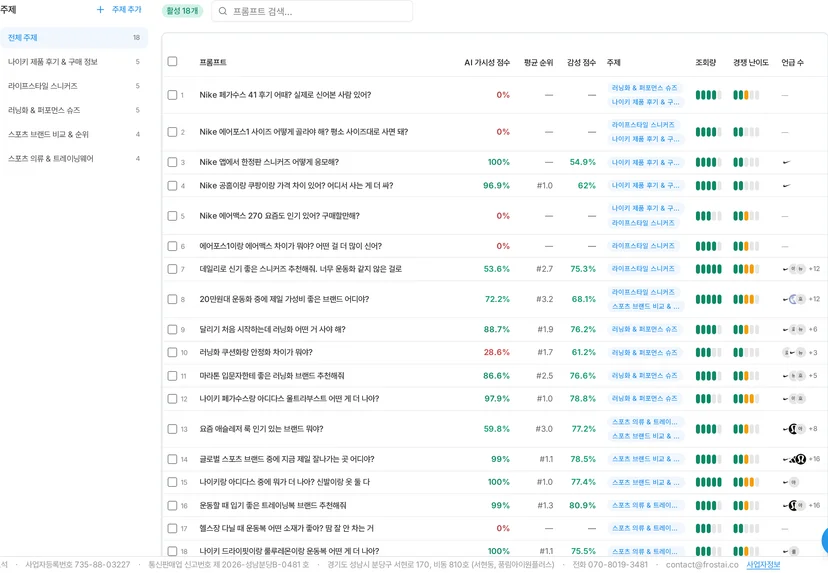This screenshot has height=573, width=828.
Task: Click the Nike swoosh mention icon in row 3
Action: point(786,162)
